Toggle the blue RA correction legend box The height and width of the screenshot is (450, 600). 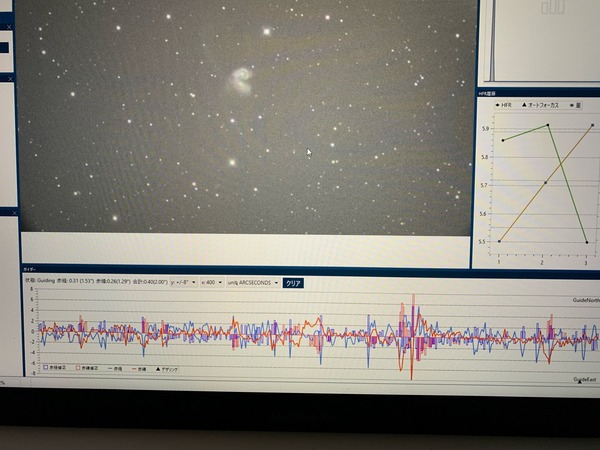(x=55, y=367)
